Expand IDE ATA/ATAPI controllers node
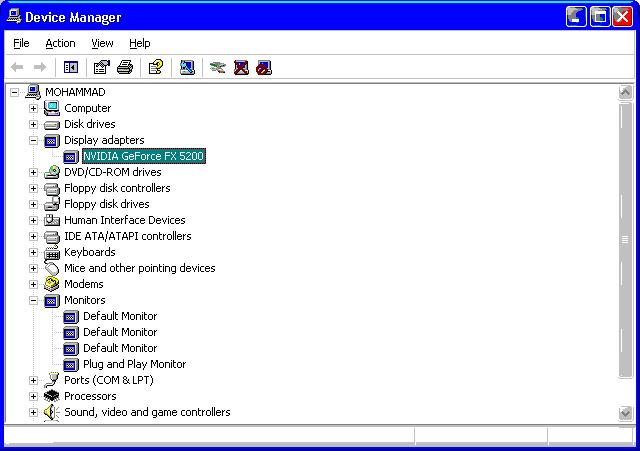The height and width of the screenshot is (451, 640). (33, 236)
